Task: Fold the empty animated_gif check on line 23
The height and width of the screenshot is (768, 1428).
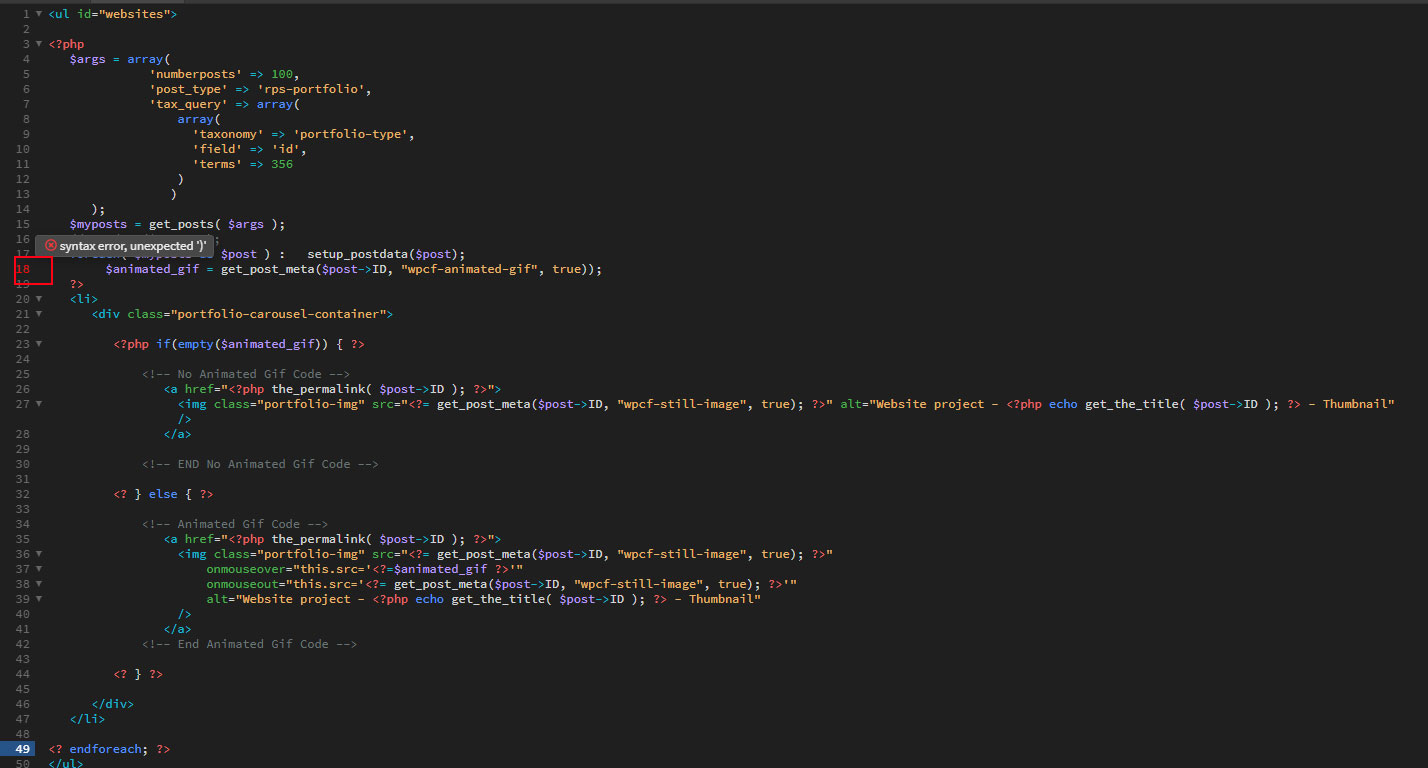Action: click(39, 343)
